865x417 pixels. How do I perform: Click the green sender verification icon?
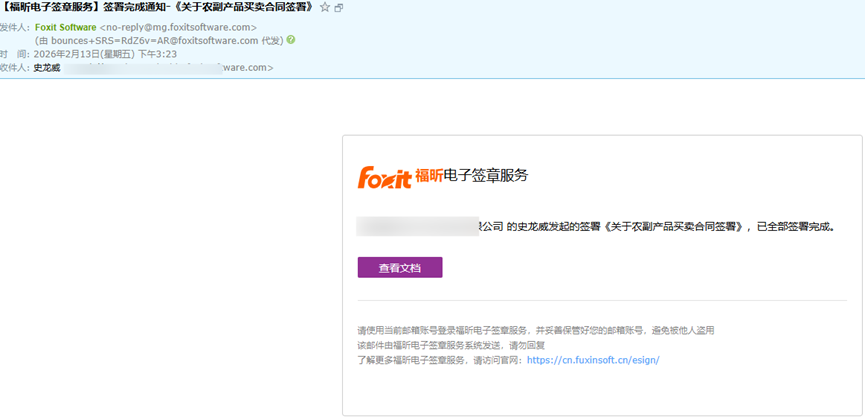tap(291, 40)
